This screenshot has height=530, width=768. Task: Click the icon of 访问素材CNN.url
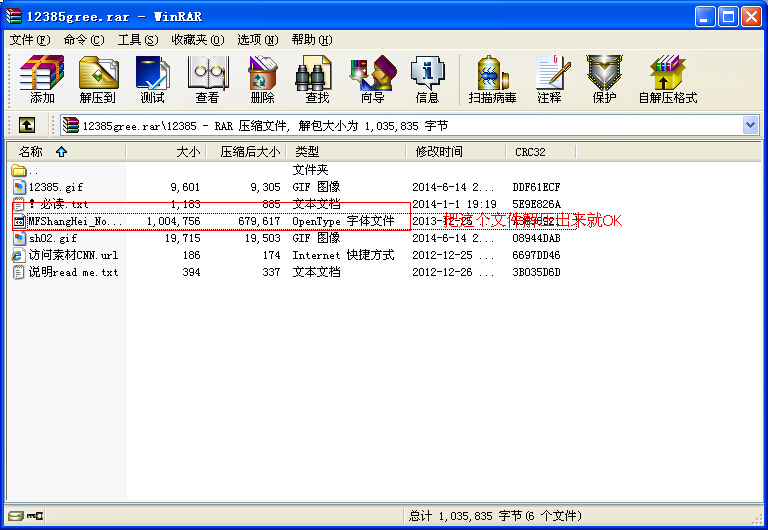[18, 255]
